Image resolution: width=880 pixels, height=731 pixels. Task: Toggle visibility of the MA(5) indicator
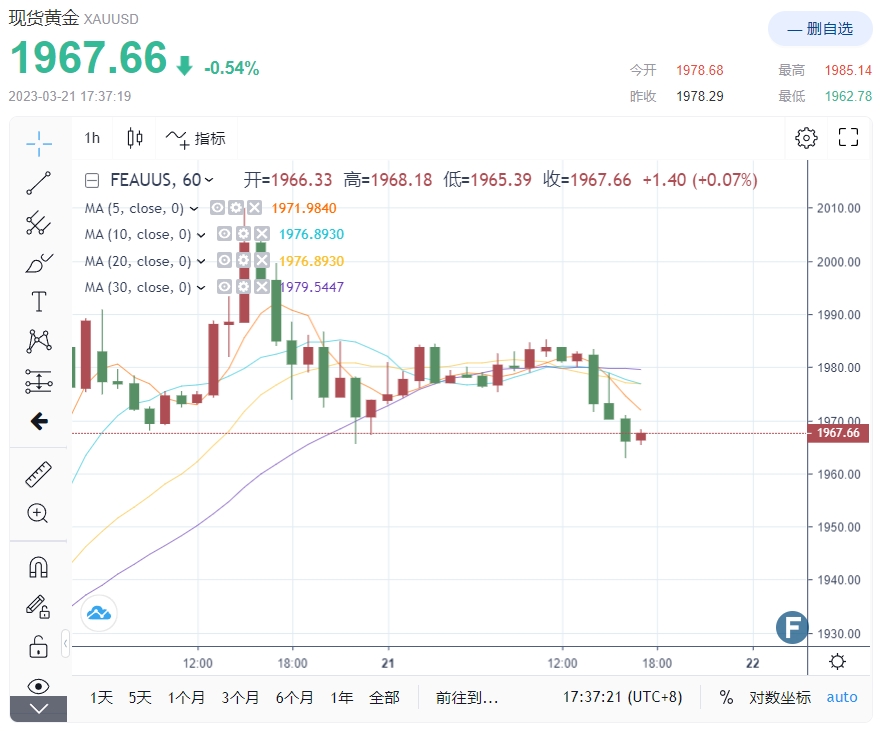217,208
